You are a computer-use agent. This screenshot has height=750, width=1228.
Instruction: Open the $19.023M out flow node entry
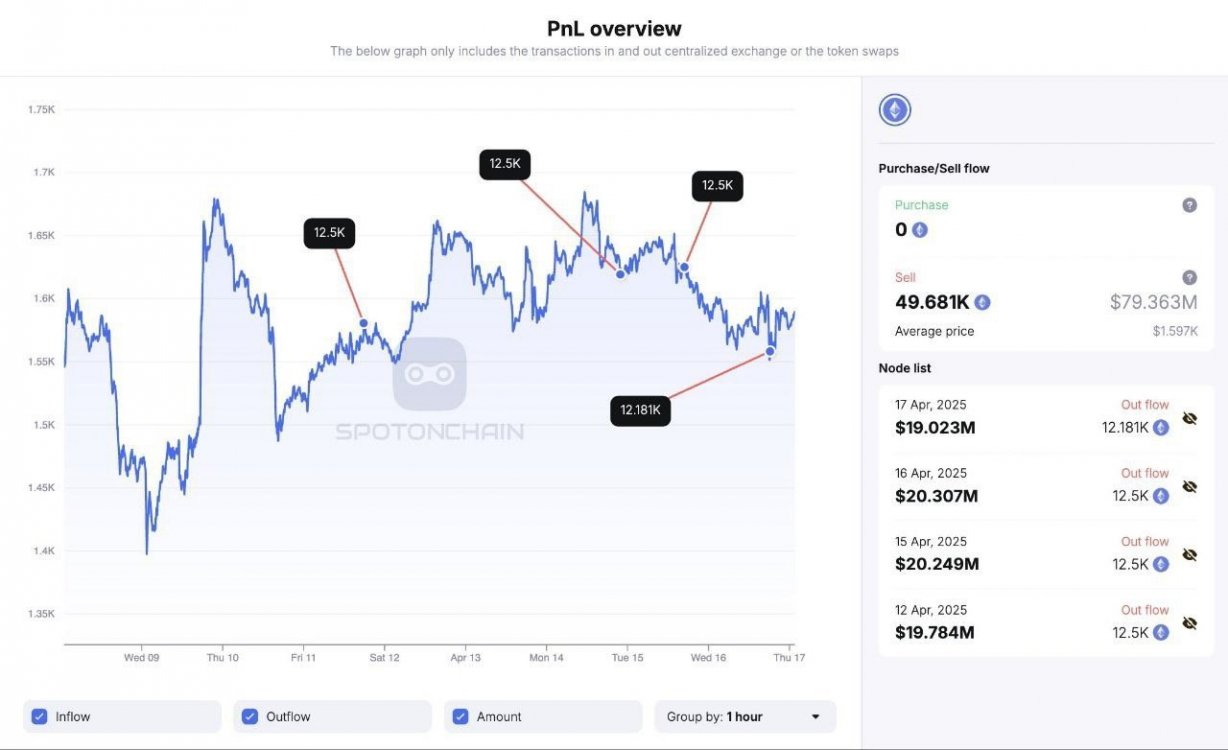pos(935,428)
